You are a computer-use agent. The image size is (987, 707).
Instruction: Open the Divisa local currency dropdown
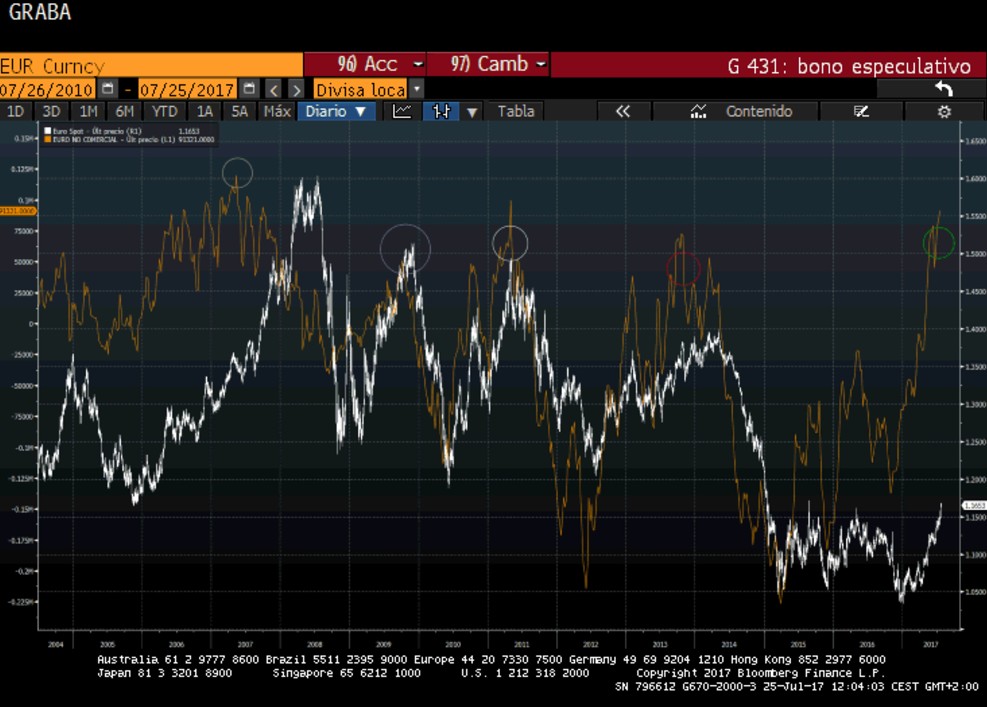tap(368, 89)
